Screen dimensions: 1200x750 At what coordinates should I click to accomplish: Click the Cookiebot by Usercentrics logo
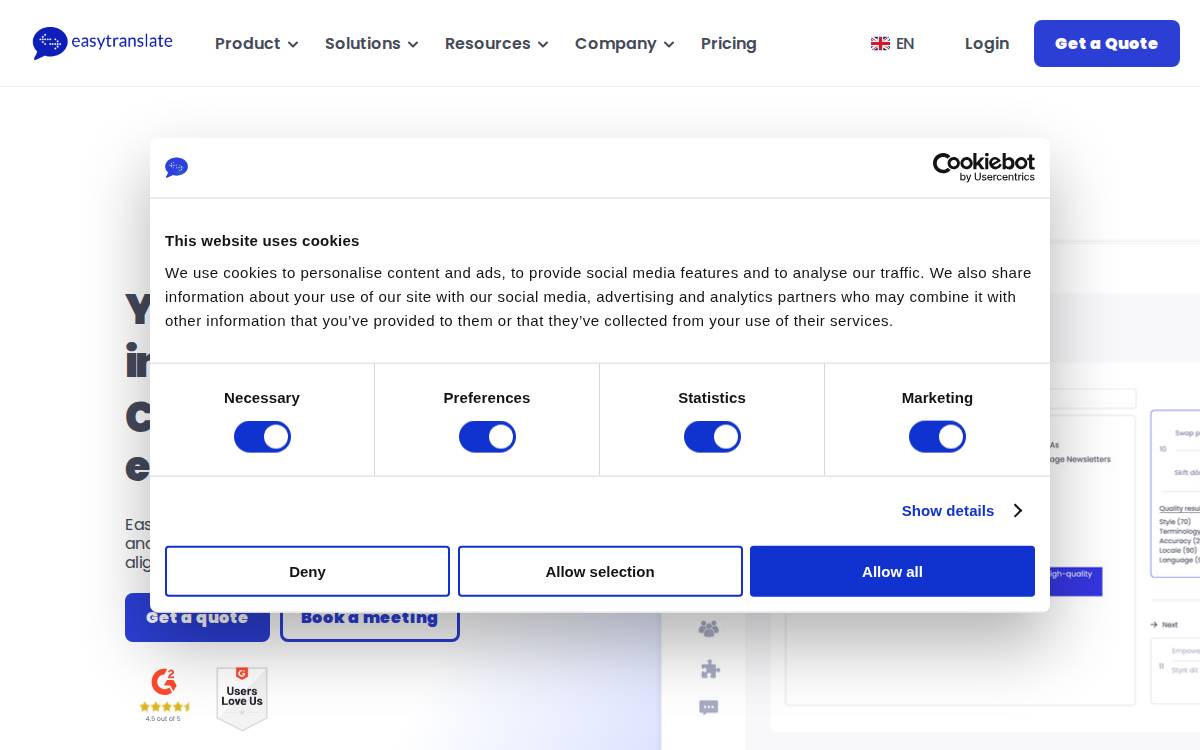coord(984,167)
